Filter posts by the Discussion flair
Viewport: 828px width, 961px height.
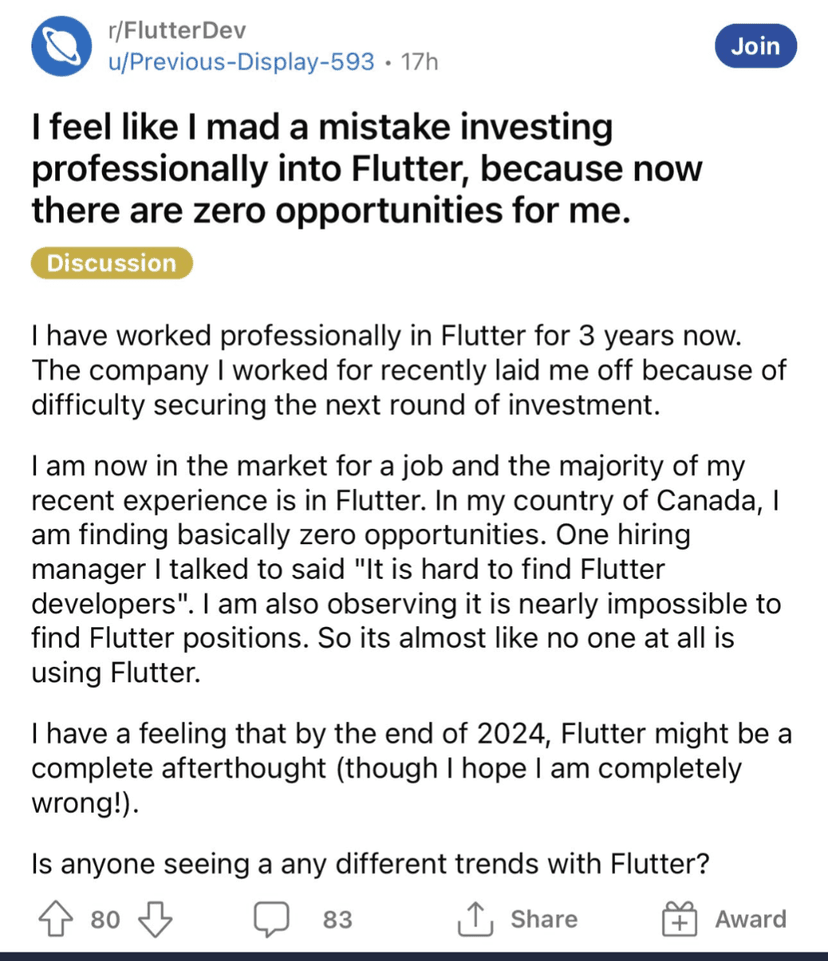112,263
